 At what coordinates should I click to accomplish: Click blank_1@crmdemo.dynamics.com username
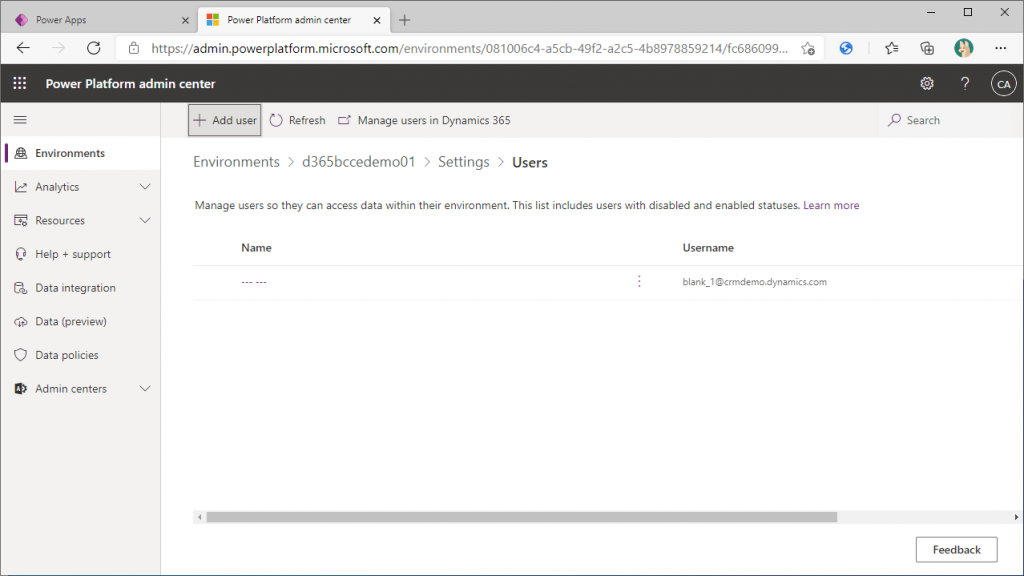point(754,281)
